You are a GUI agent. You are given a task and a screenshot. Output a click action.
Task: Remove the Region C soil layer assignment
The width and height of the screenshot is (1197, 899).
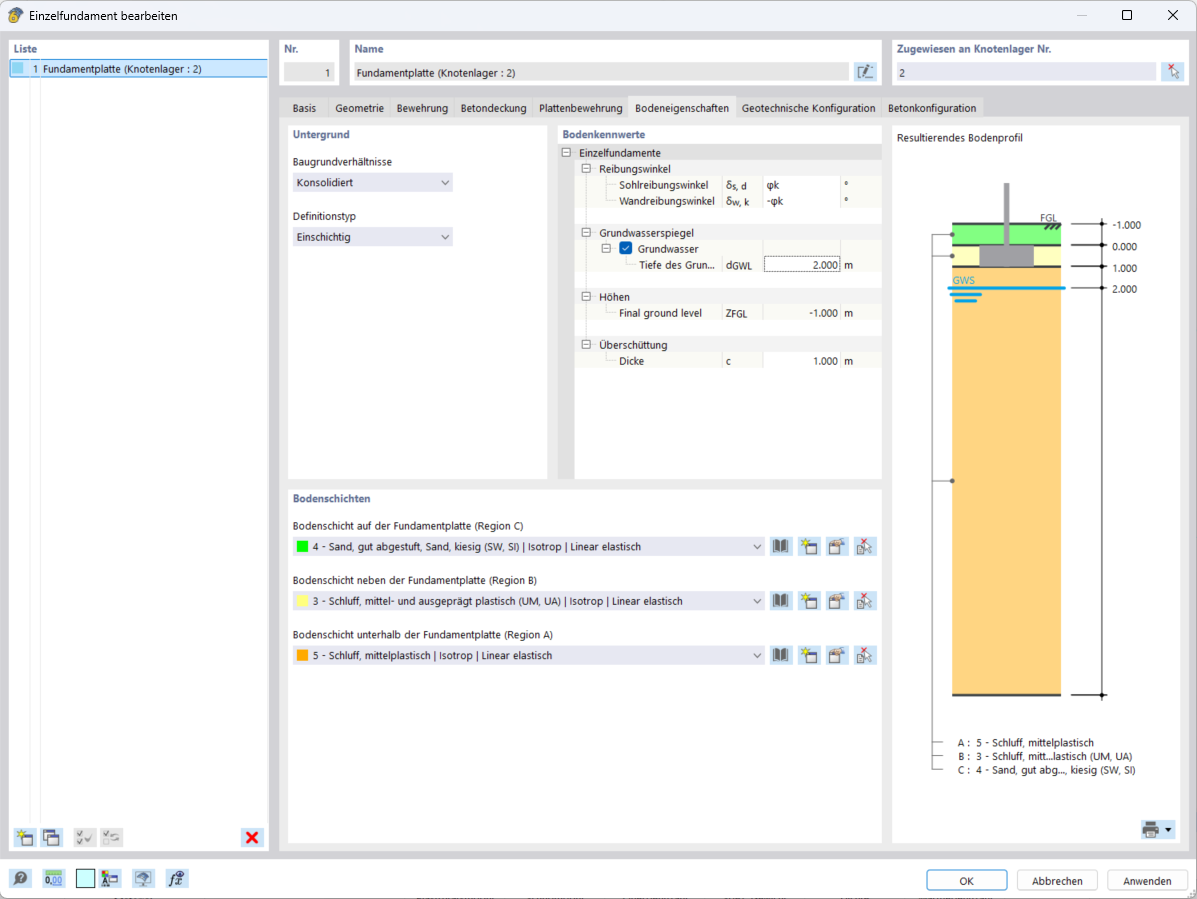click(864, 546)
